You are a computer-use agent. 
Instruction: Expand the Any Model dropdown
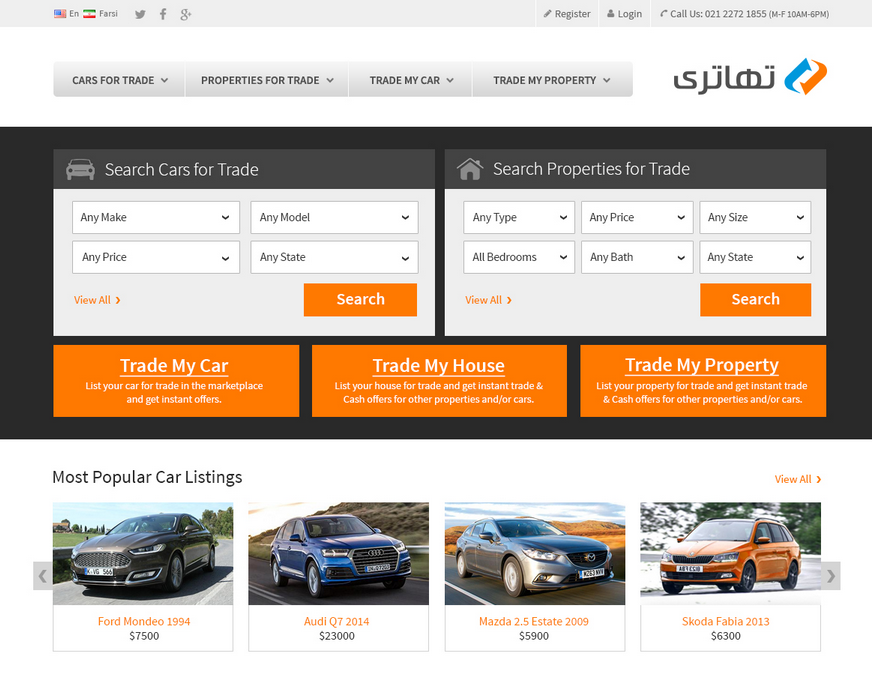(x=334, y=217)
